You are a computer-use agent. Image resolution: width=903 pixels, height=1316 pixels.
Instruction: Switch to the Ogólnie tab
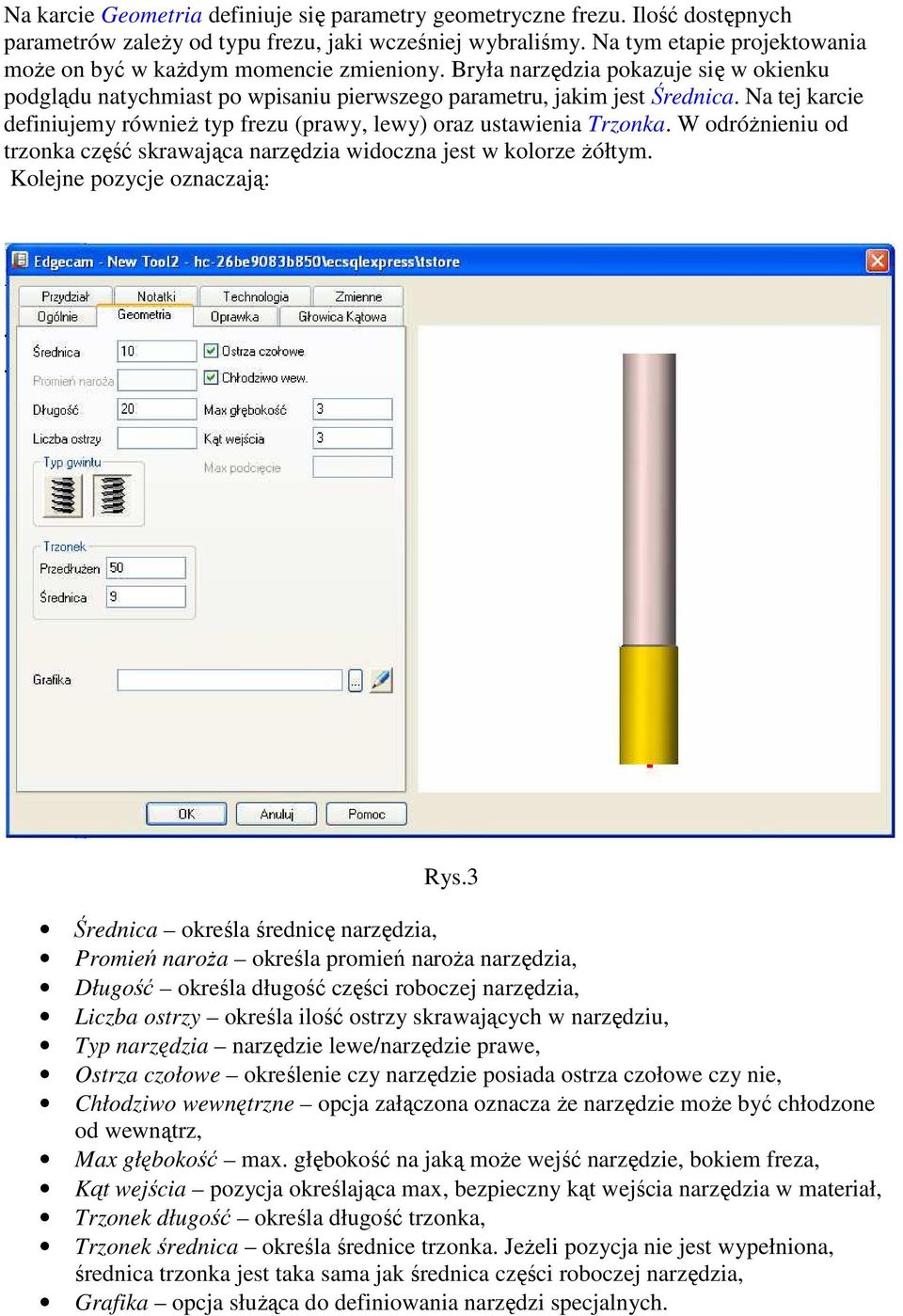57,317
